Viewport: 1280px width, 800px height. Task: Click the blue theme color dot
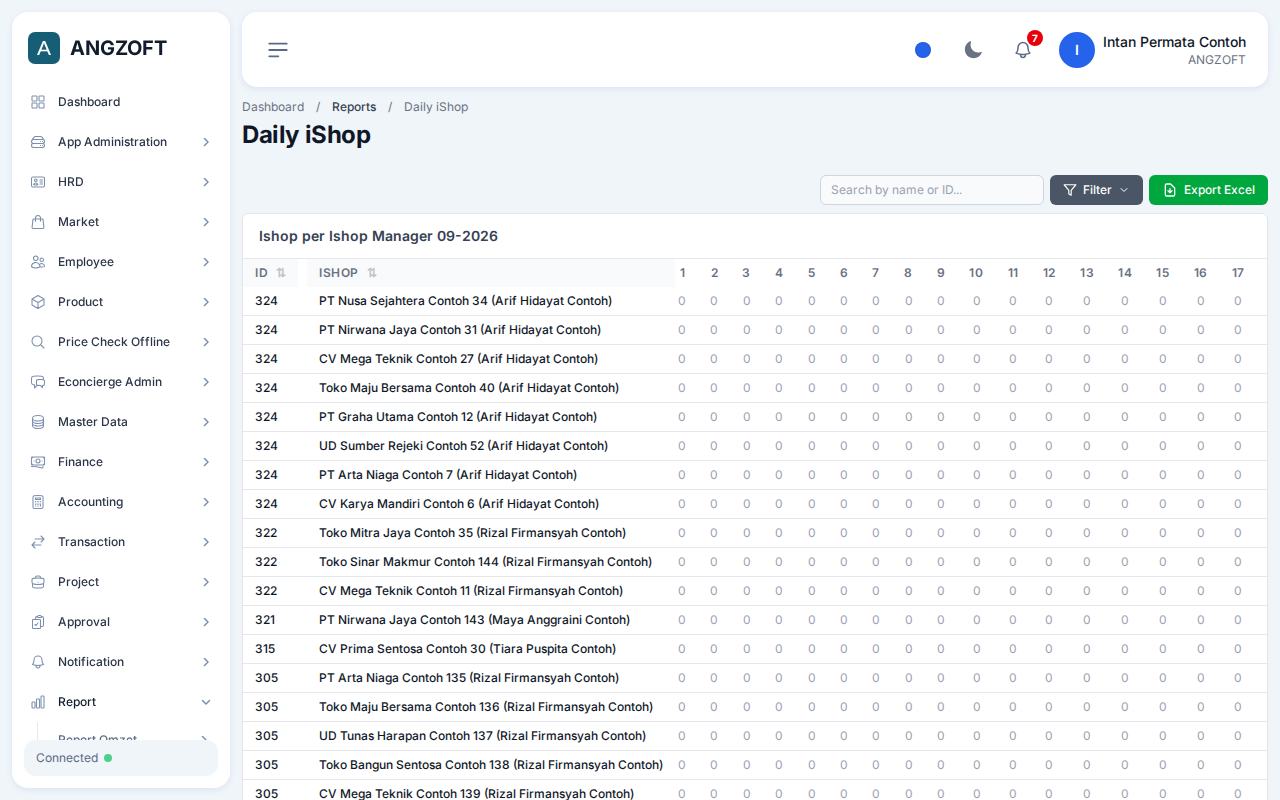point(923,50)
